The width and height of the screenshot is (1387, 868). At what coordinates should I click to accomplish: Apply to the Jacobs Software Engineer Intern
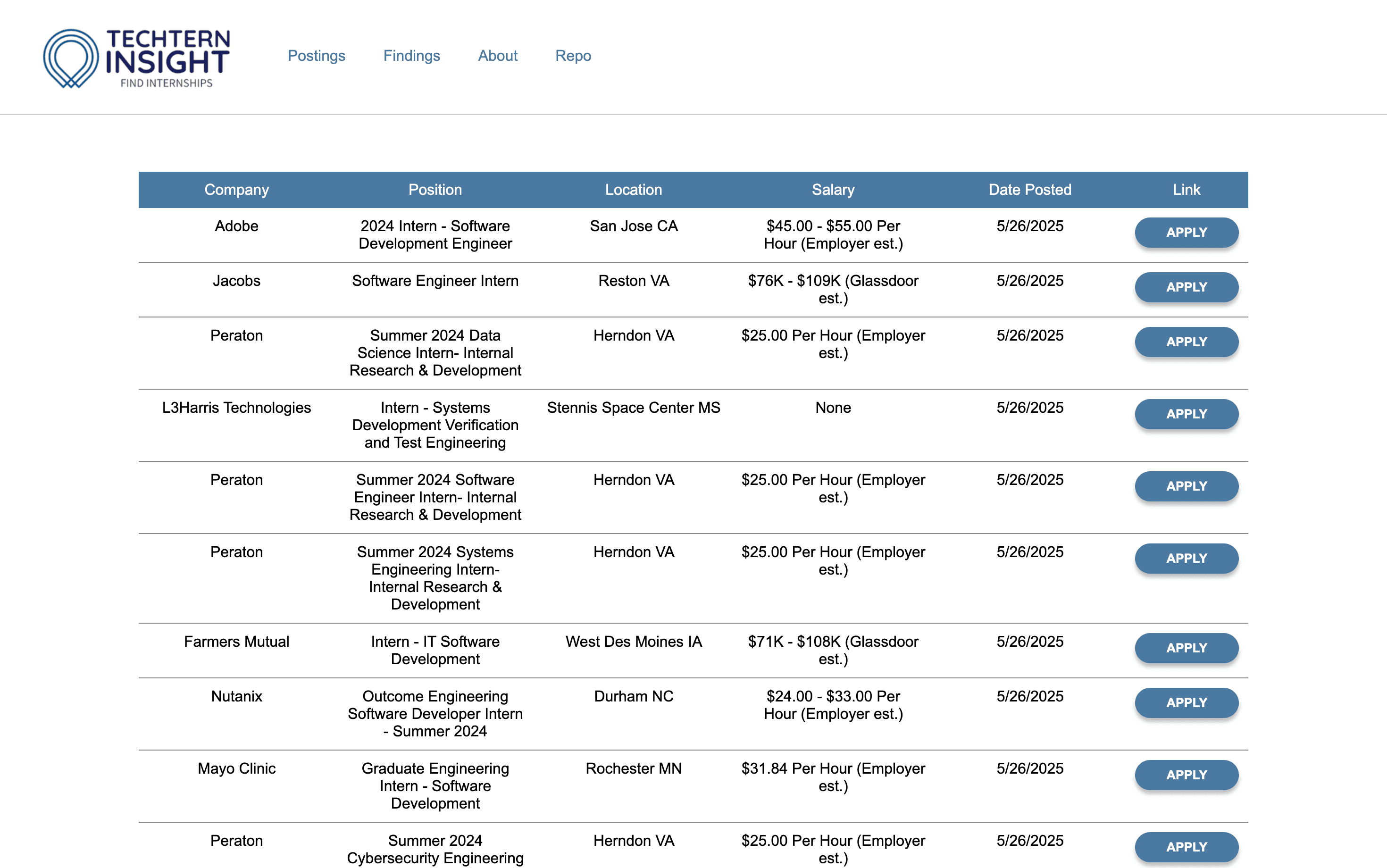click(x=1186, y=287)
